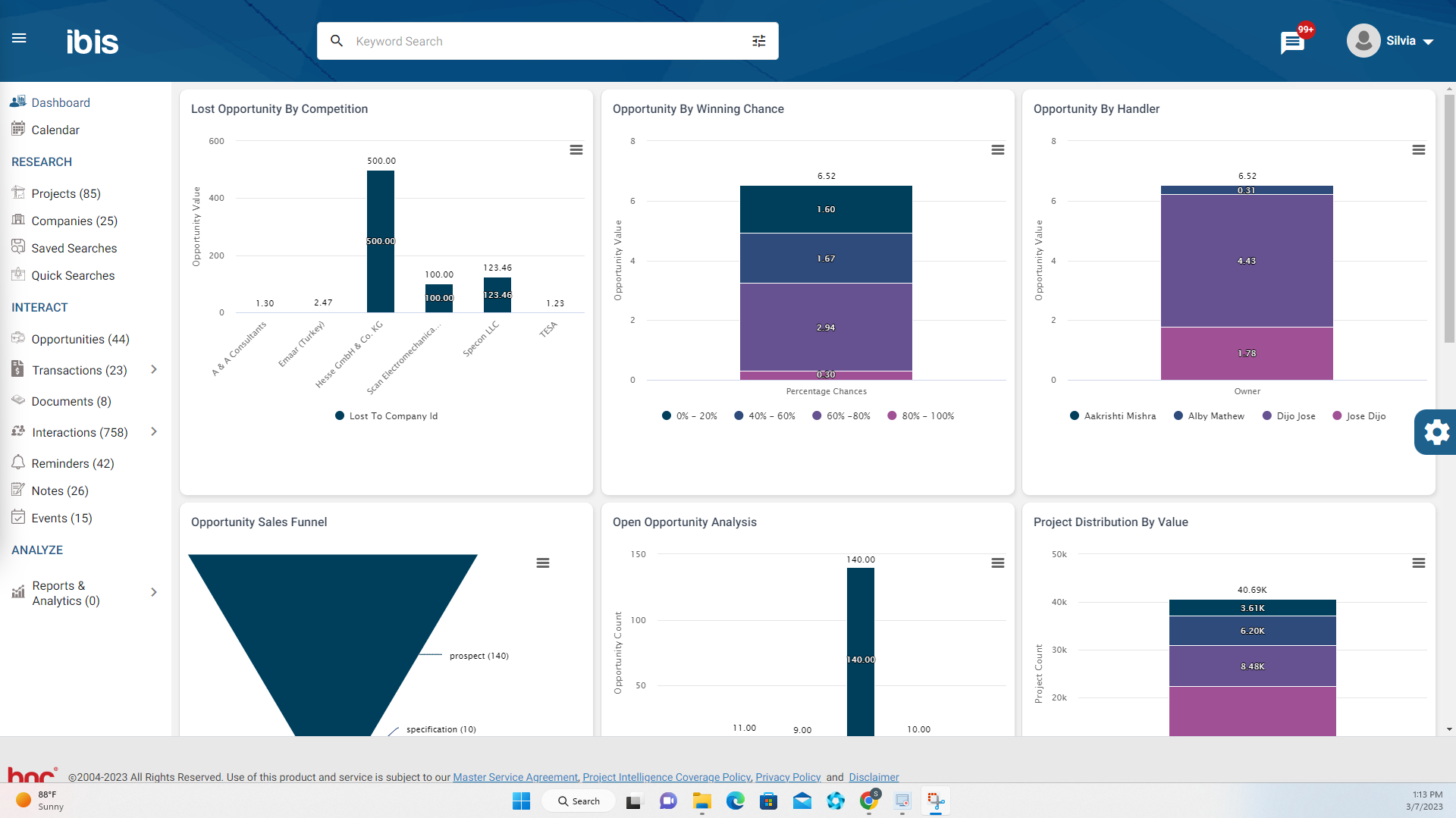Hide Aakrishti Mishra via legend toggle
Image resolution: width=1456 pixels, height=818 pixels.
click(x=1112, y=415)
